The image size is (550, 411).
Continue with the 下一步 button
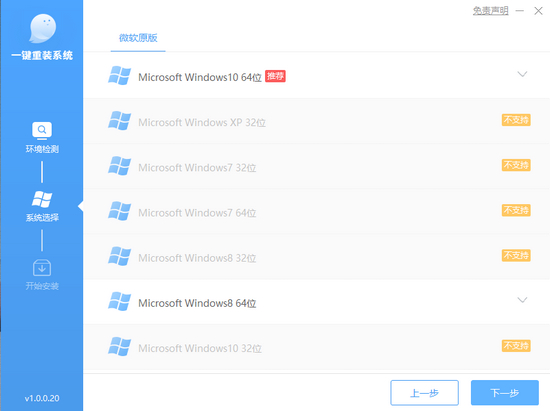505,393
